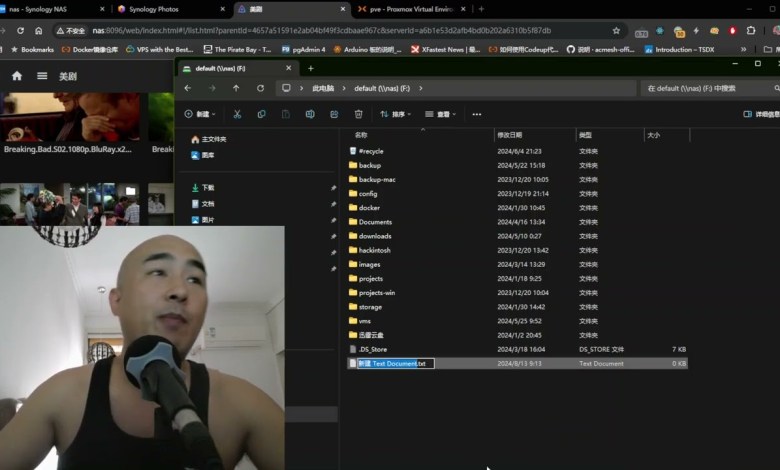780x470 pixels.
Task: Go up one folder level with up arrow
Action: tap(236, 88)
